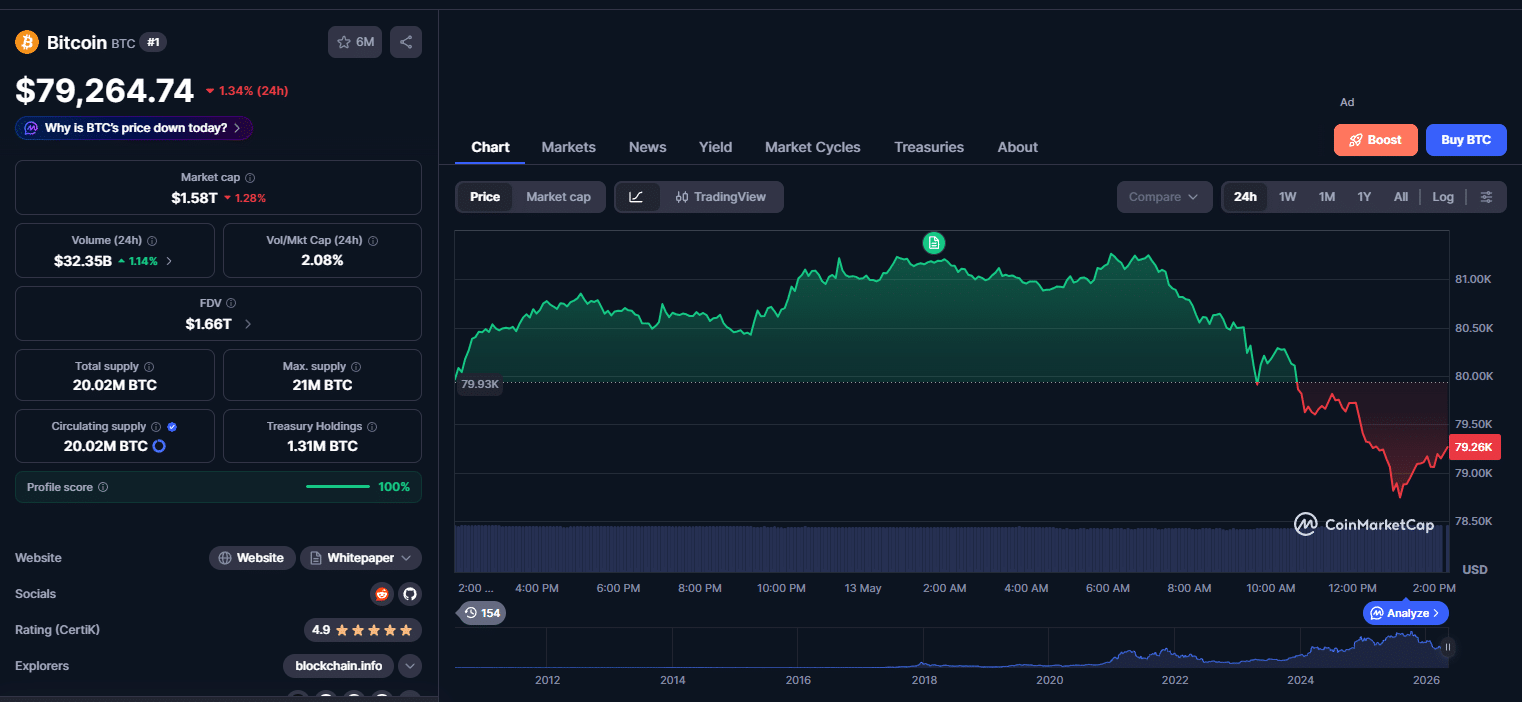The image size is (1522, 702).
Task: Open Bitcoin Website link button
Action: point(252,558)
